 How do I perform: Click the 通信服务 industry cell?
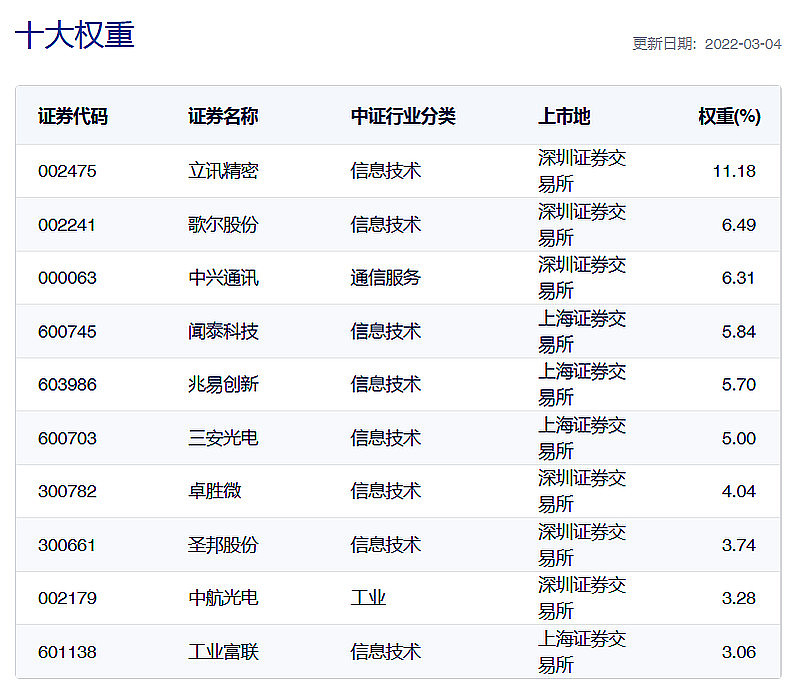386,278
